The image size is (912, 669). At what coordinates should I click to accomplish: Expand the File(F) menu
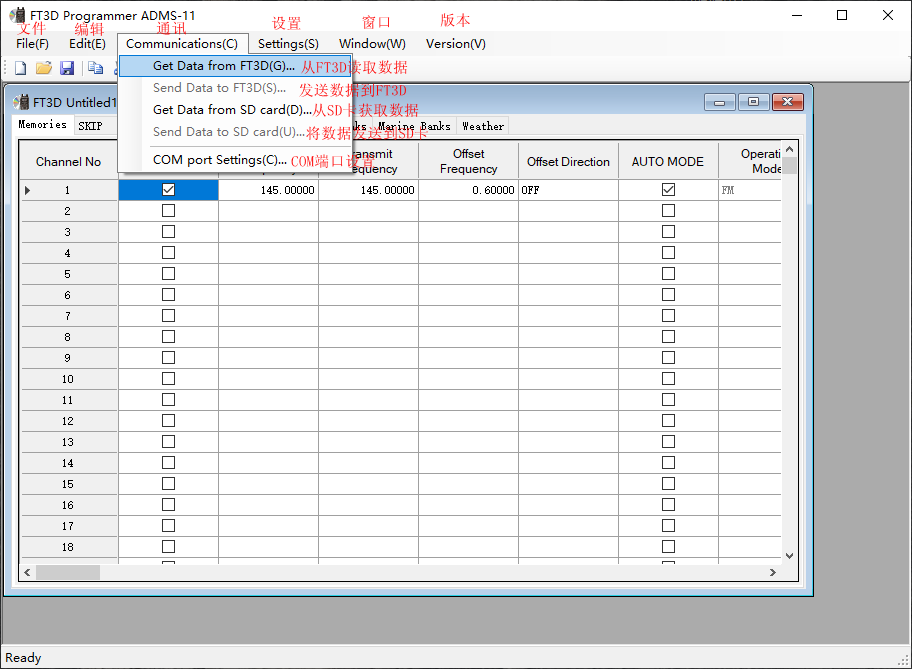pos(32,44)
